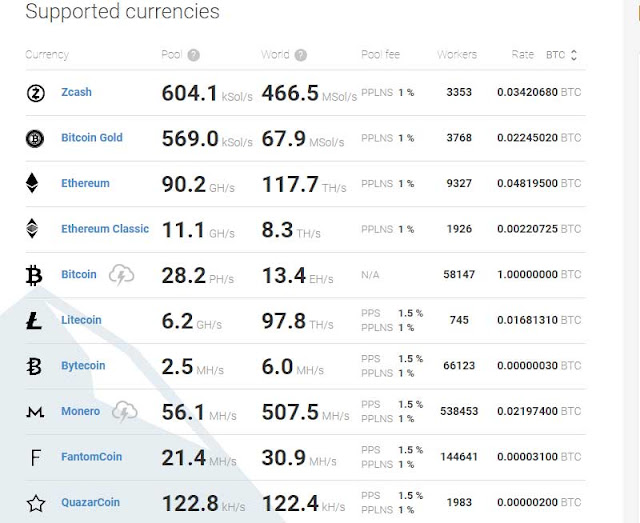Click the Ethereum diamond icon
This screenshot has height=523, width=640.
pos(32,183)
